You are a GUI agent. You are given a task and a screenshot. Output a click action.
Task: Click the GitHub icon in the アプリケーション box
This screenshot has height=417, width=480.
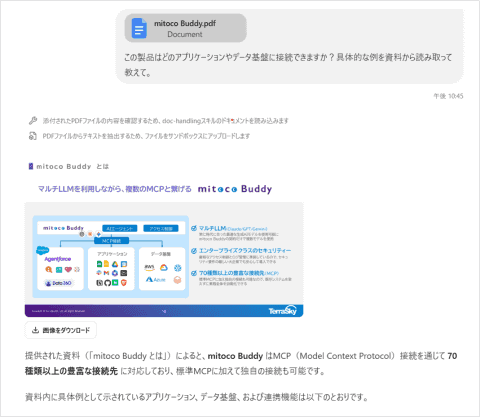click(107, 283)
